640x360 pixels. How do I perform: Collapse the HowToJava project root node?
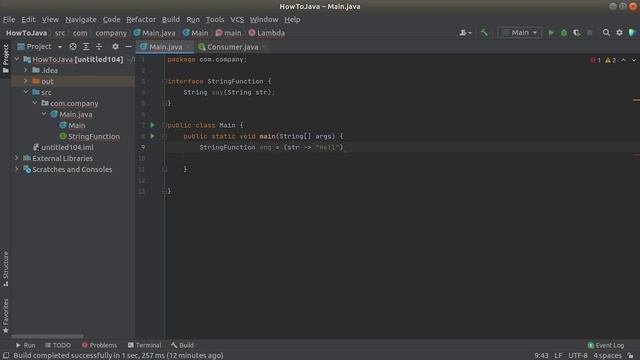point(17,59)
